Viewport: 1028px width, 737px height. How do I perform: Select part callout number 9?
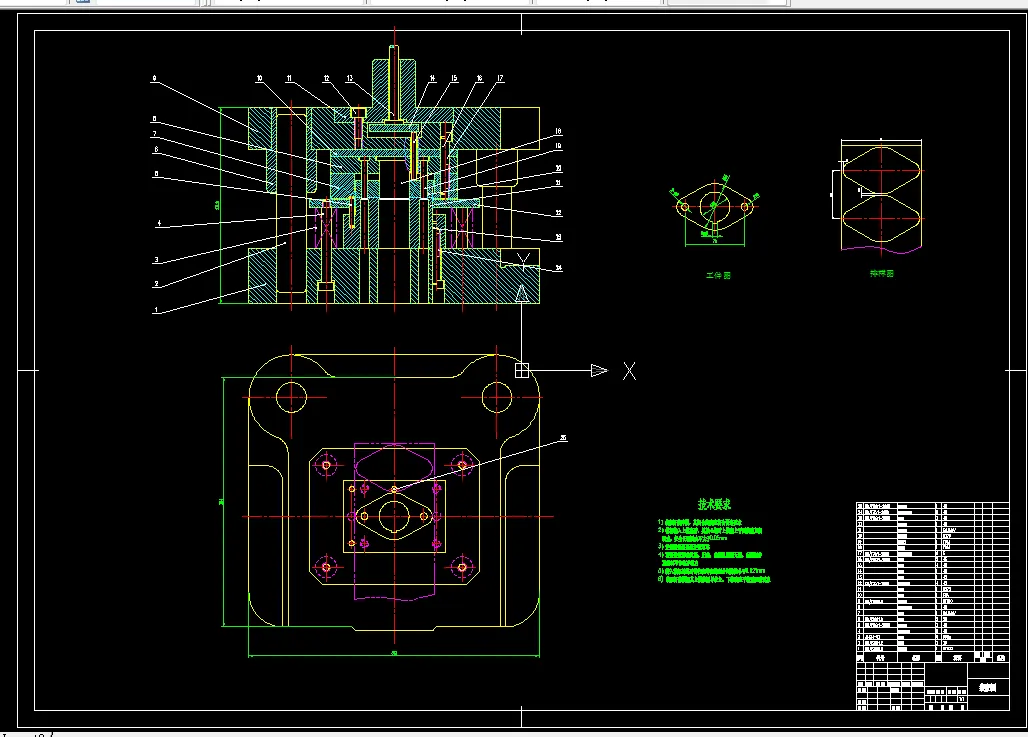pyautogui.click(x=154, y=79)
